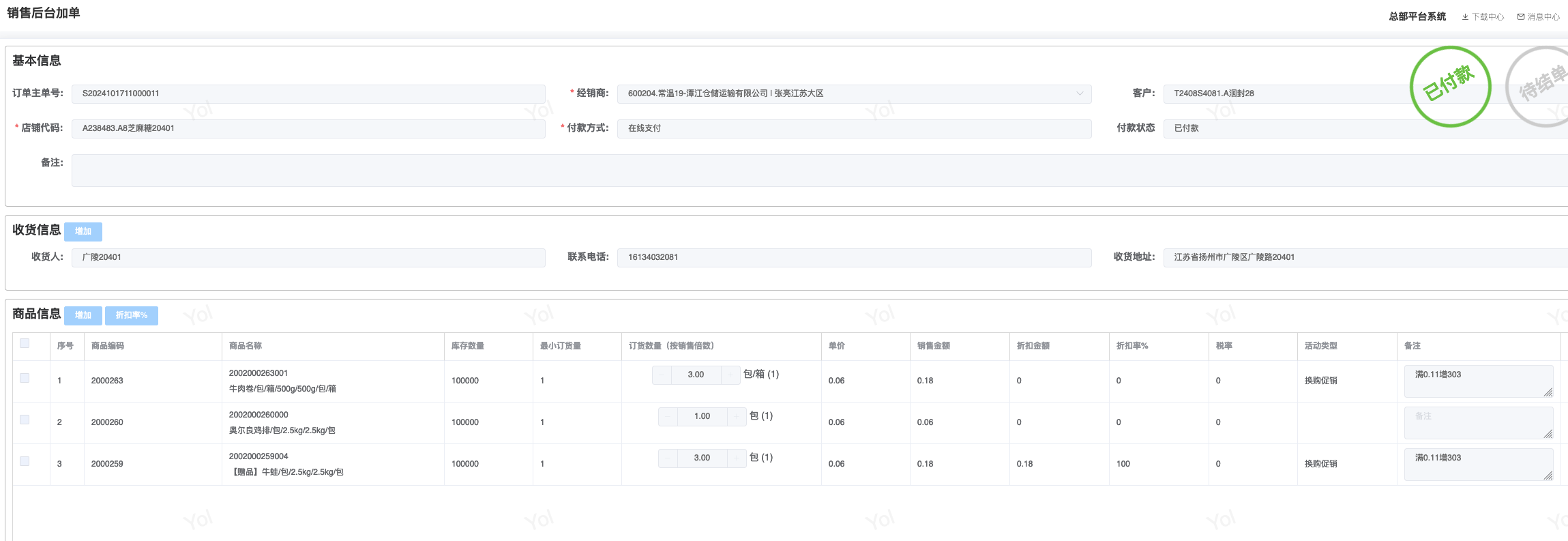The height and width of the screenshot is (541, 1568).
Task: Click the 折扣率% button
Action: (x=131, y=315)
